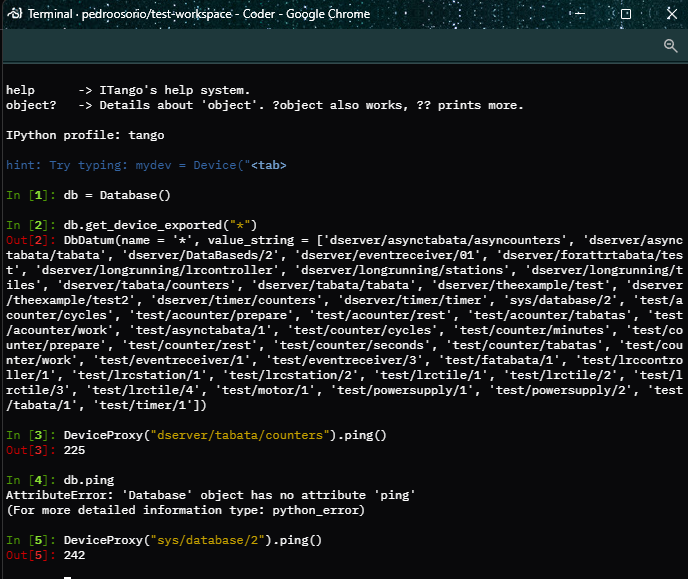Close the Chrome terminal window
Screen dimensions: 688x579
tap(672, 14)
